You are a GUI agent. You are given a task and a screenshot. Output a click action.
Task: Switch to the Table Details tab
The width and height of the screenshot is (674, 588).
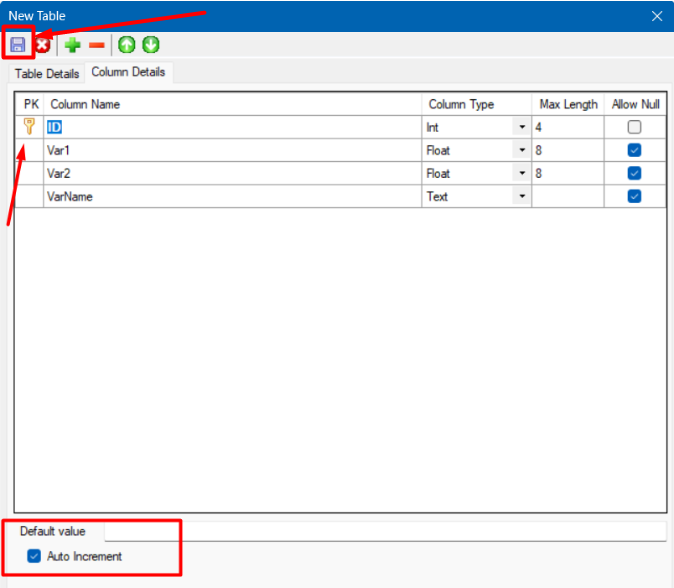46,74
